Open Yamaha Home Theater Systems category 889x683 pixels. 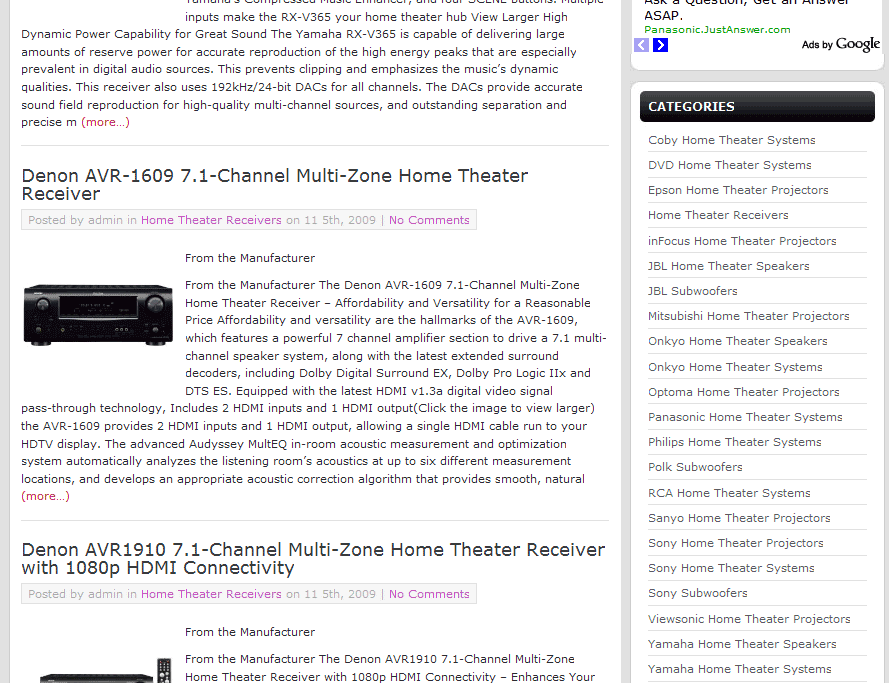(739, 668)
